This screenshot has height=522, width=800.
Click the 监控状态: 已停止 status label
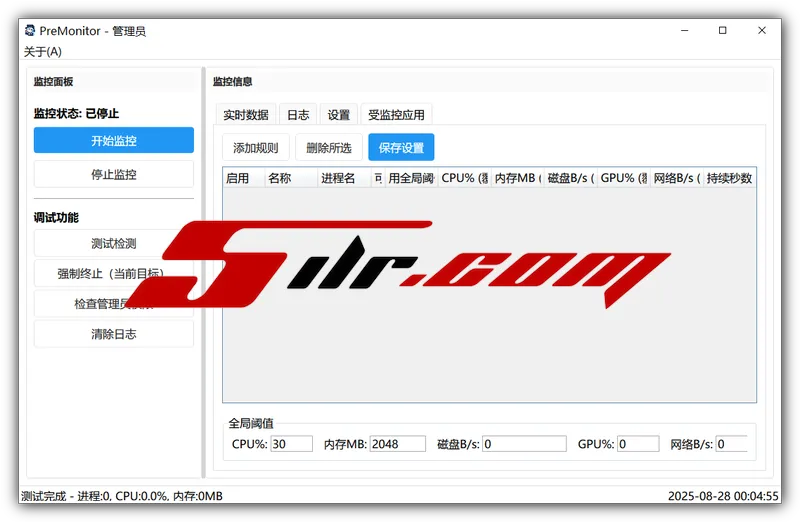(x=77, y=113)
